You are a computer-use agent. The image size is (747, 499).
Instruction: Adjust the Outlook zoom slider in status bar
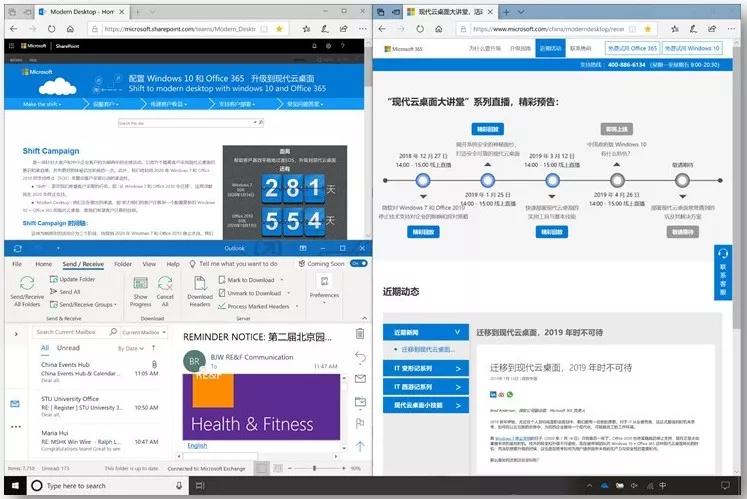pyautogui.click(x=314, y=468)
